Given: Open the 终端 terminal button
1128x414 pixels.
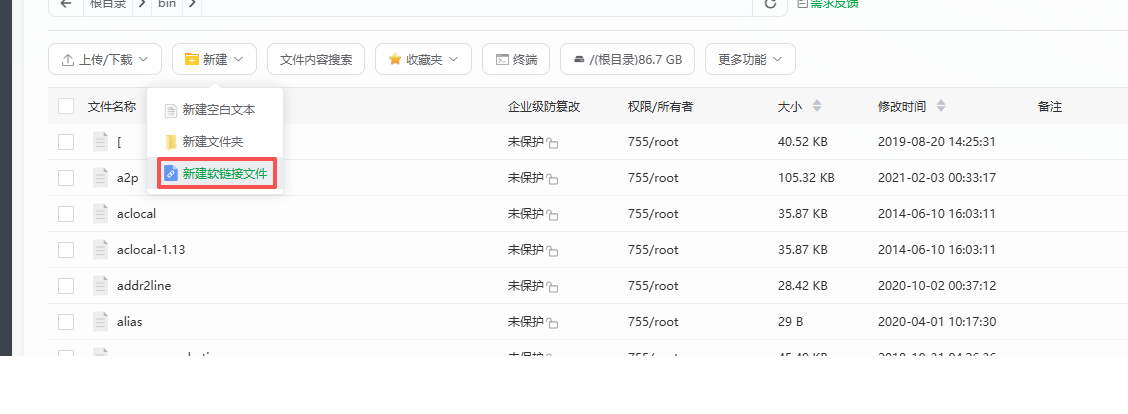Looking at the screenshot, I should (516, 60).
